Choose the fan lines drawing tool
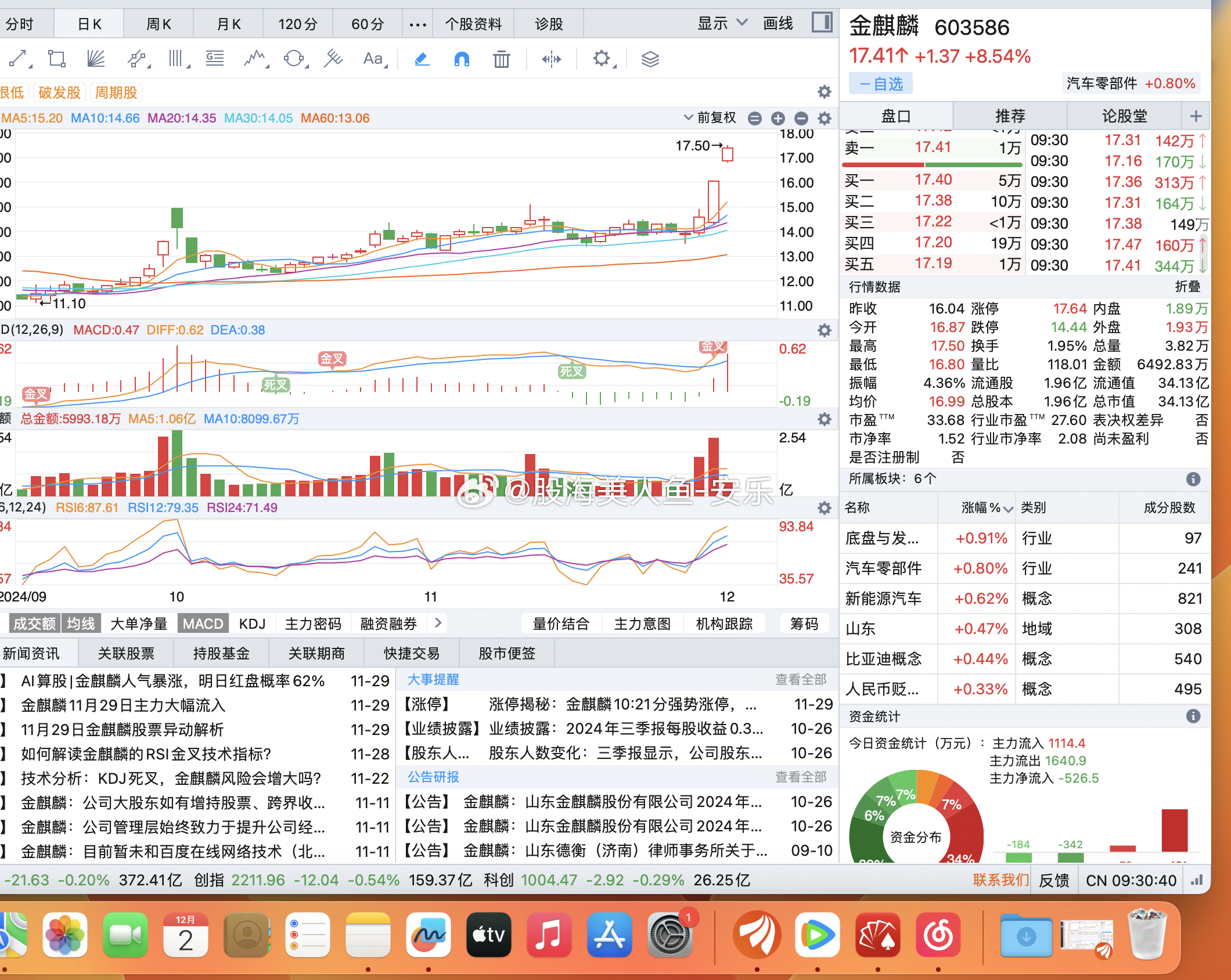This screenshot has width=1231, height=980. click(x=96, y=59)
